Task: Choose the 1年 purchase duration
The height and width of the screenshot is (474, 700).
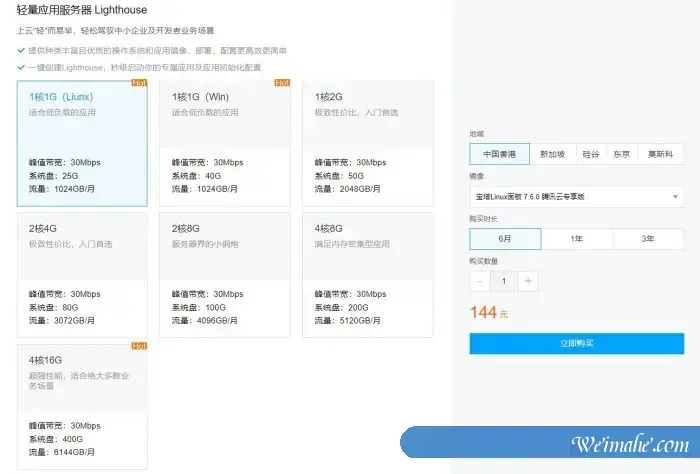Action: click(577, 239)
